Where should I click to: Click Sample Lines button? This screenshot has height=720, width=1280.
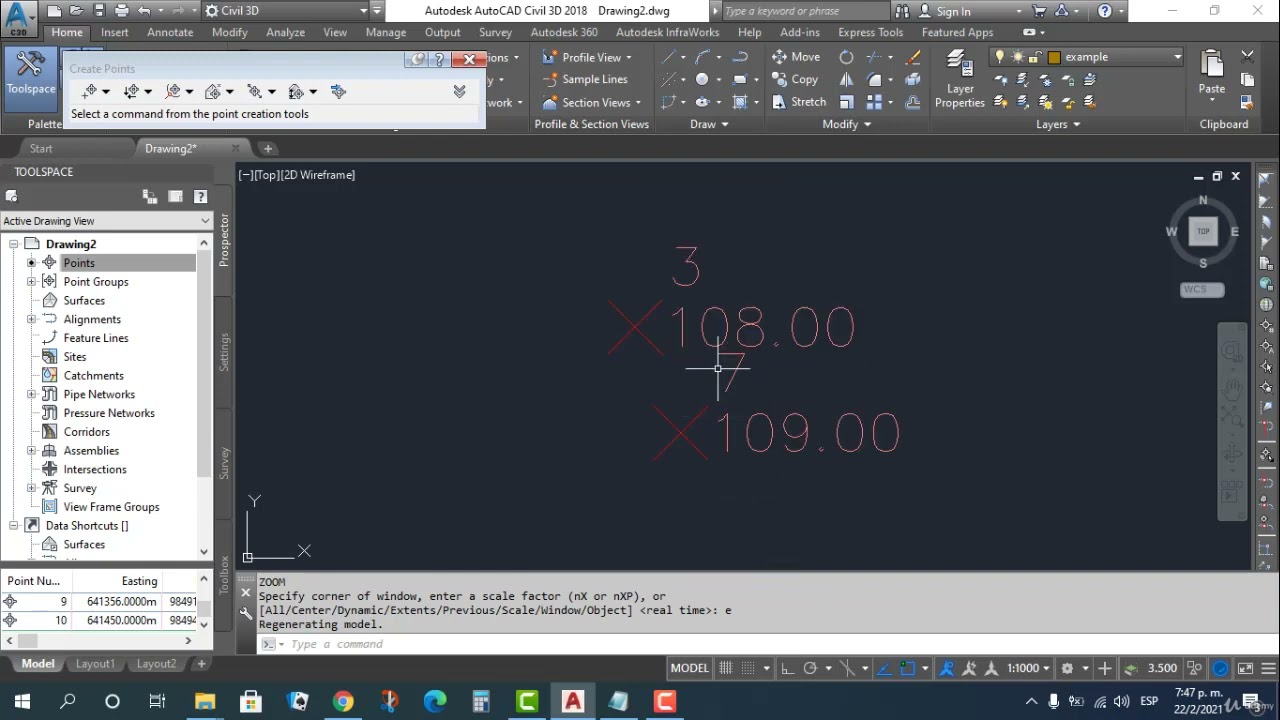click(585, 80)
